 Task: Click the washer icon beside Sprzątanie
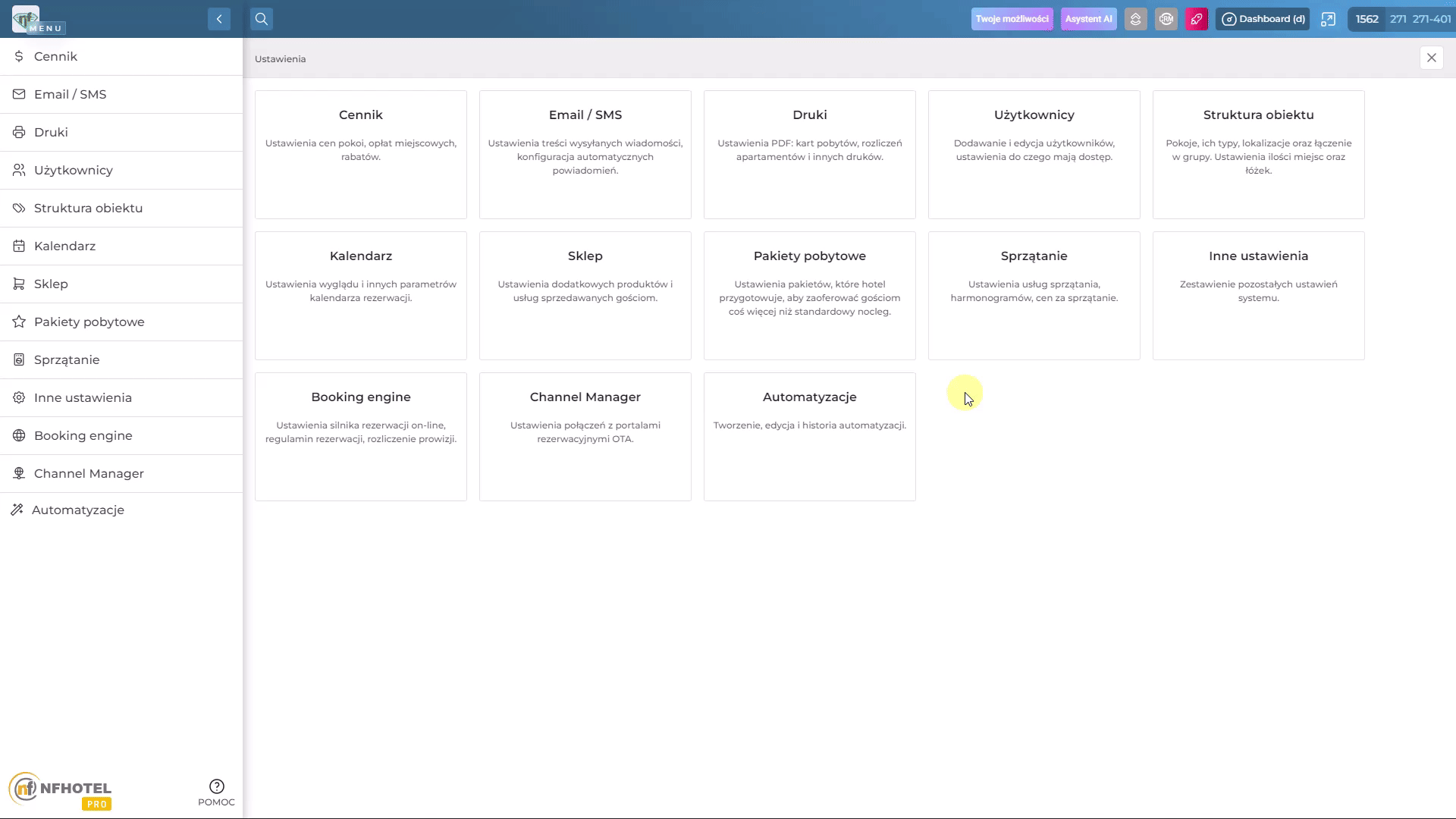click(x=19, y=359)
